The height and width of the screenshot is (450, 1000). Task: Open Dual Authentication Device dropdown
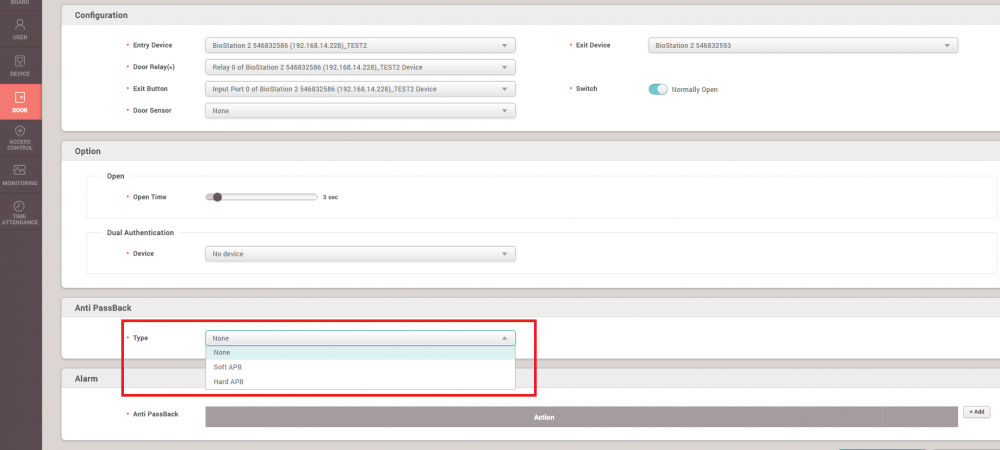360,254
